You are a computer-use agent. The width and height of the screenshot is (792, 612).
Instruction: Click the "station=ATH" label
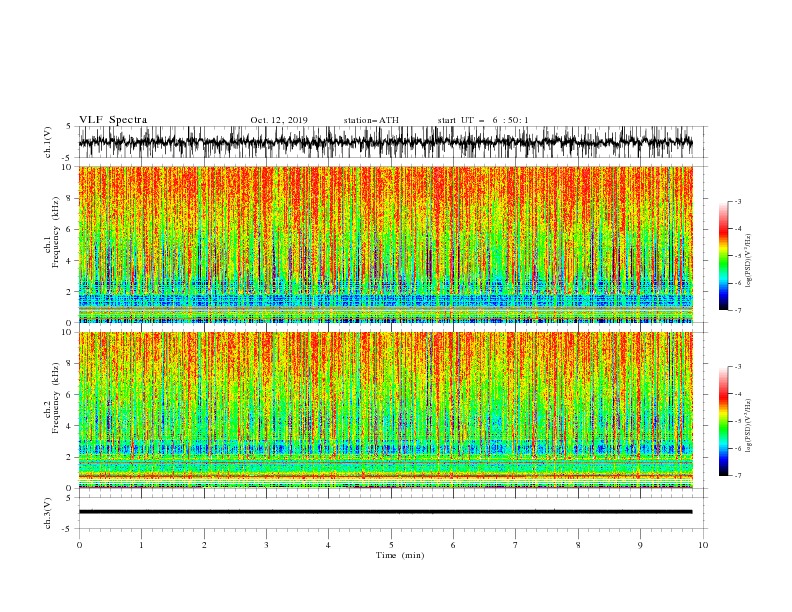point(371,120)
